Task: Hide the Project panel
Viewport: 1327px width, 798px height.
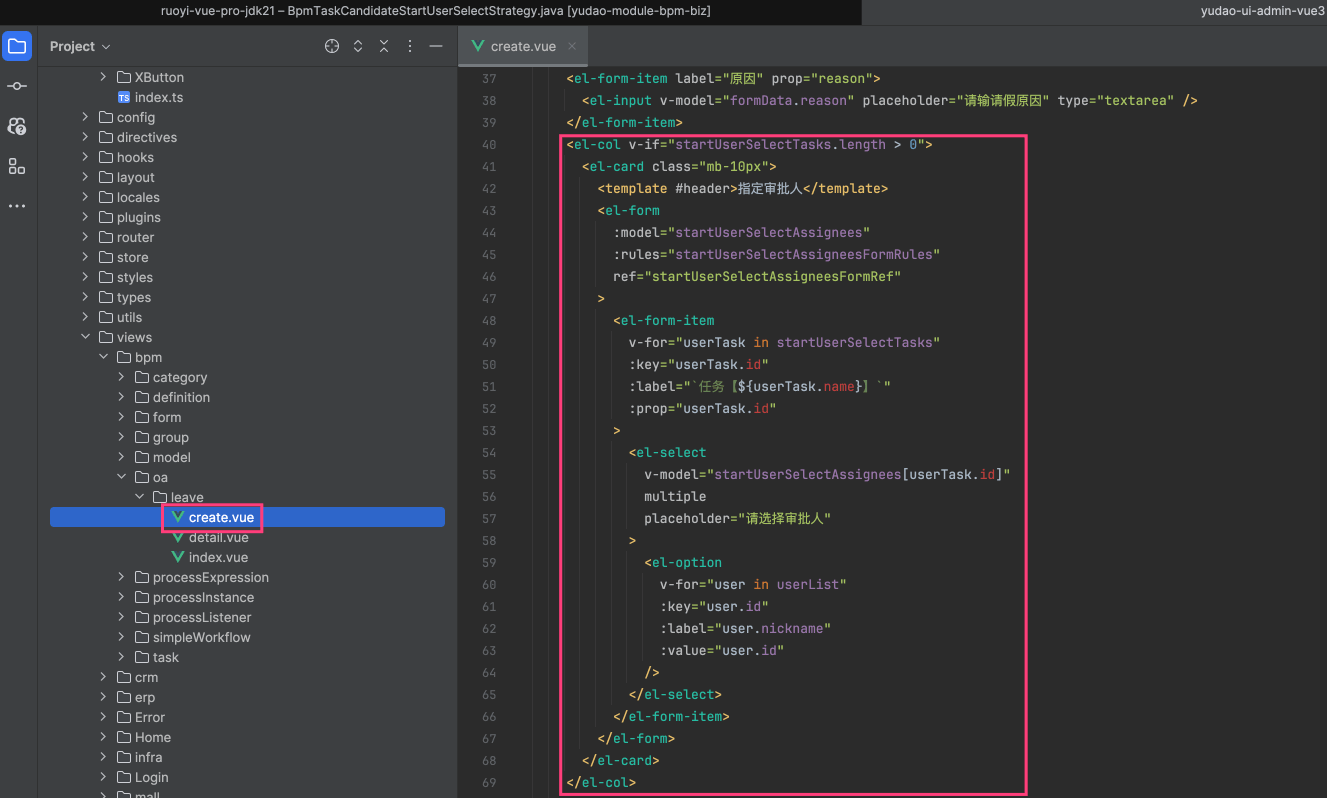Action: pos(436,47)
